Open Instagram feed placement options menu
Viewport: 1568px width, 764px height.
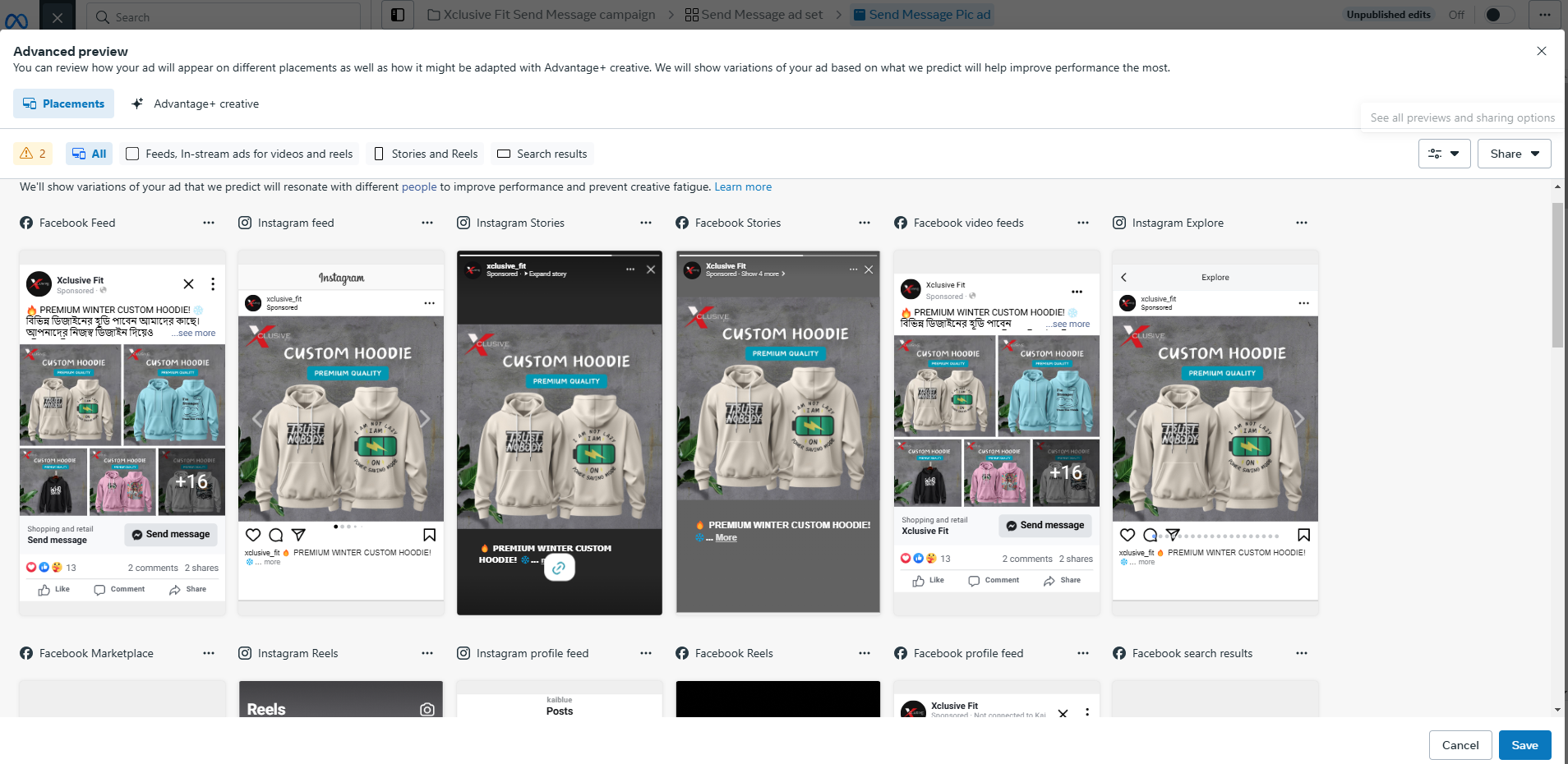pos(427,223)
